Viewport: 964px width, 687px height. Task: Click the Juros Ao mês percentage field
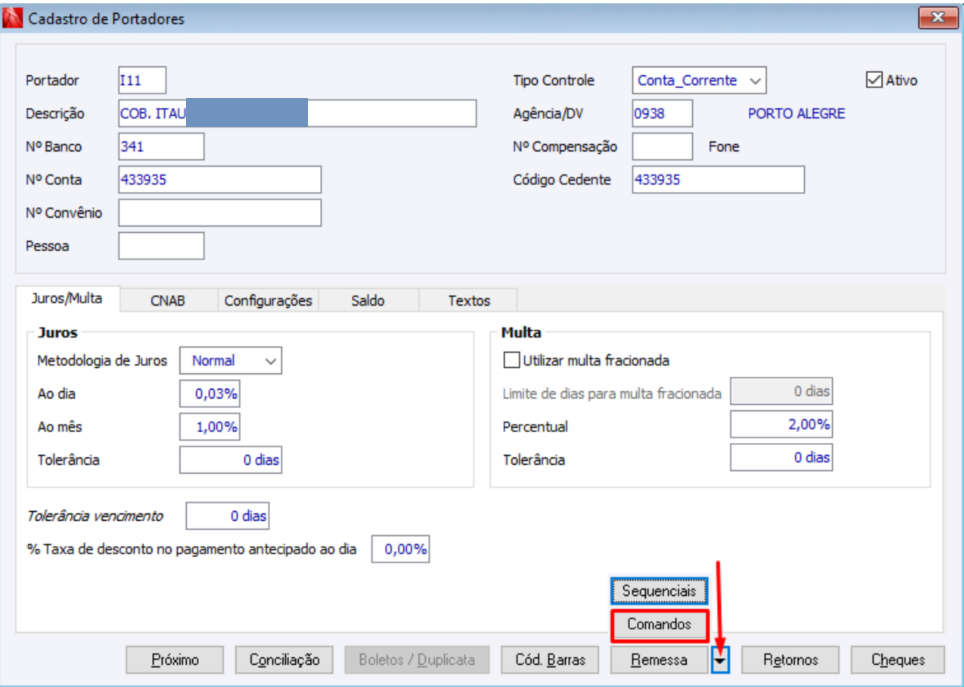click(210, 427)
